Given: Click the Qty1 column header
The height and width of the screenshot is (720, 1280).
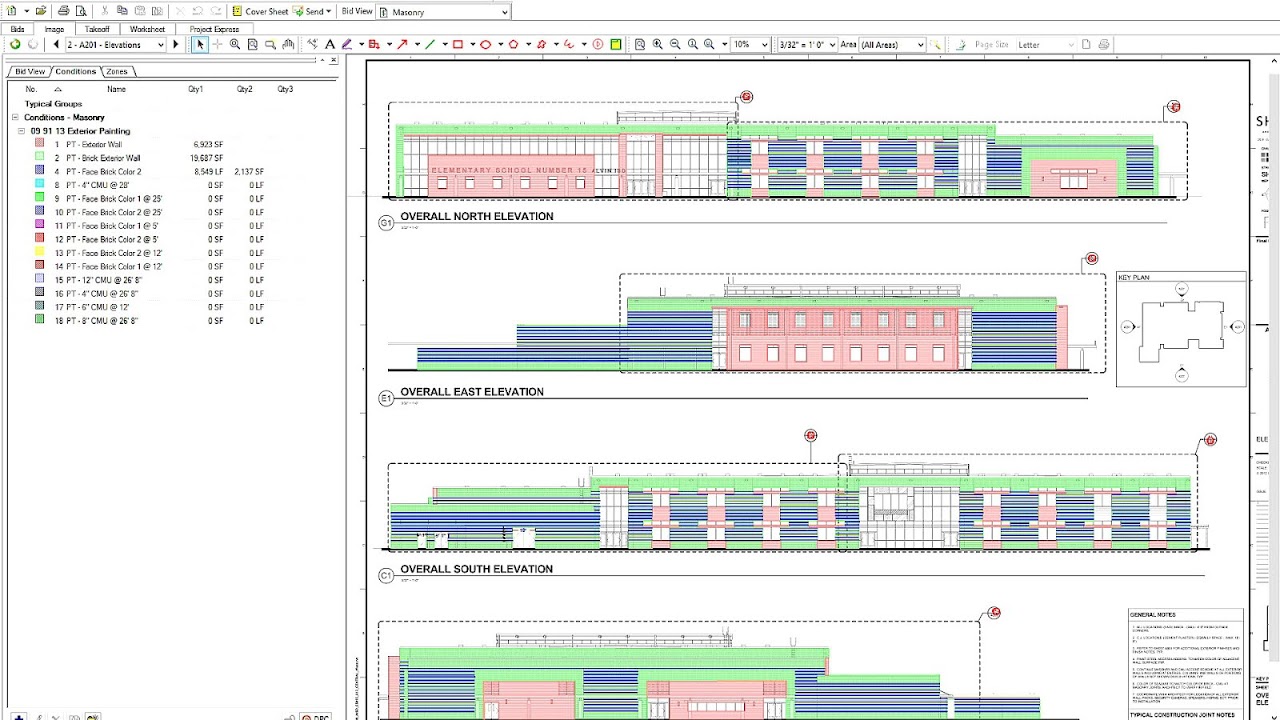Looking at the screenshot, I should pyautogui.click(x=196, y=89).
